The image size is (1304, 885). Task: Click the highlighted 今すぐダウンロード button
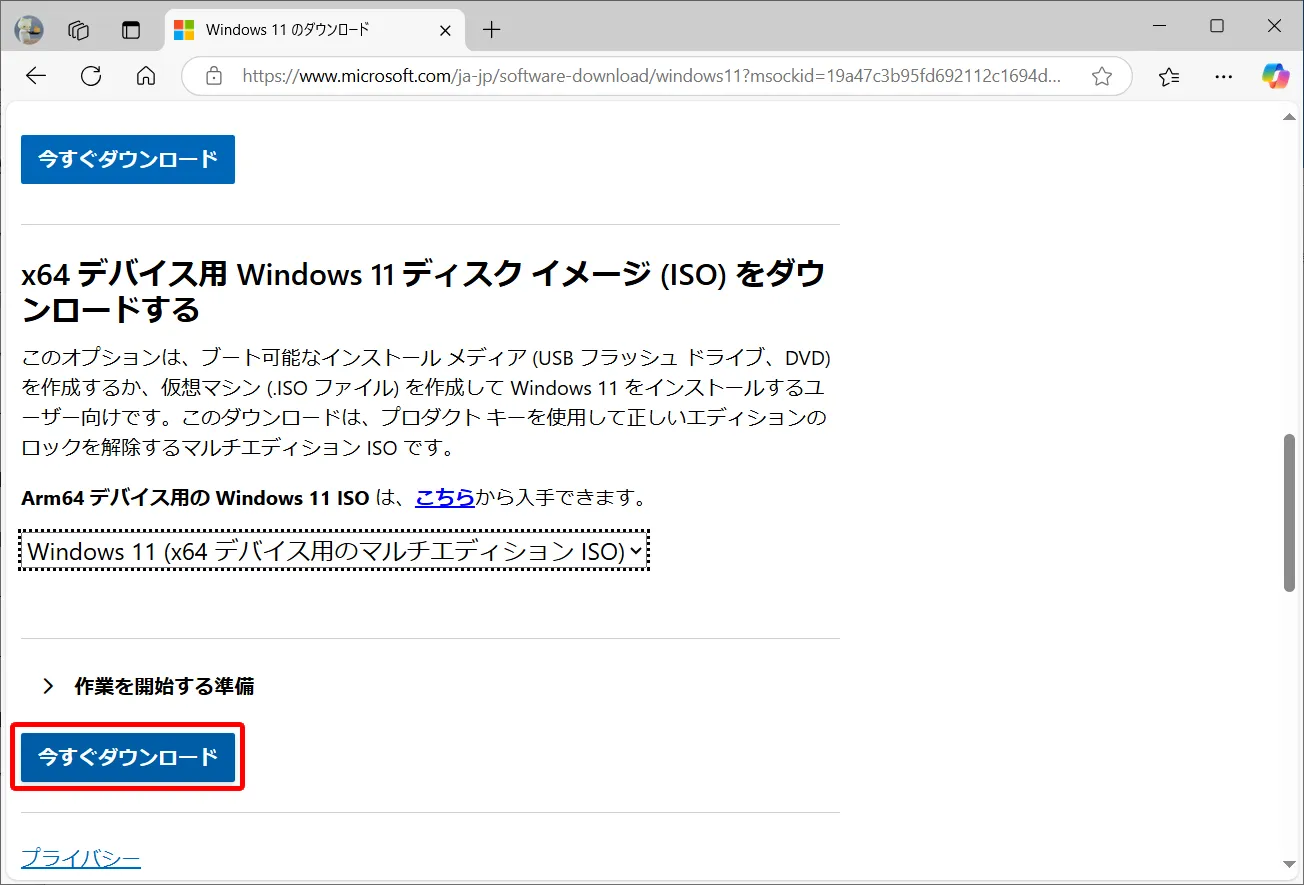[128, 757]
